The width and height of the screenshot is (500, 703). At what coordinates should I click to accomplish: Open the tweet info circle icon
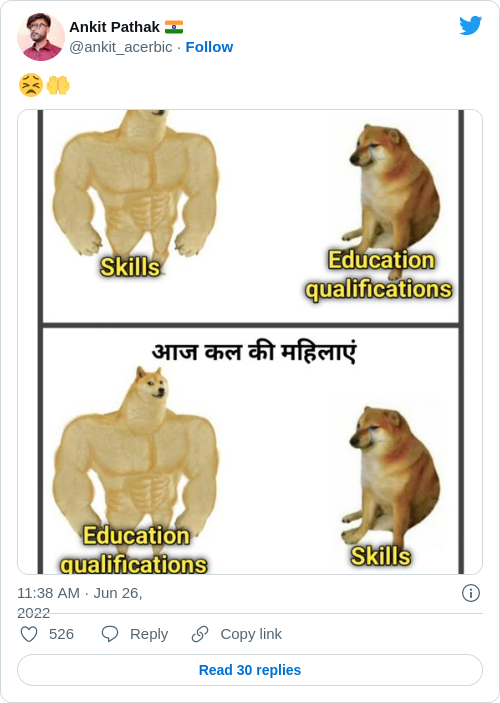[471, 593]
